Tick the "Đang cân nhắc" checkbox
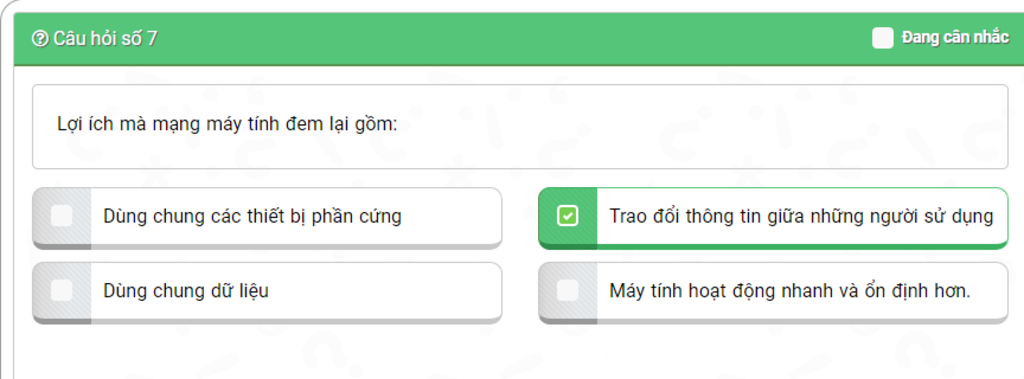This screenshot has width=1024, height=379. (x=882, y=38)
